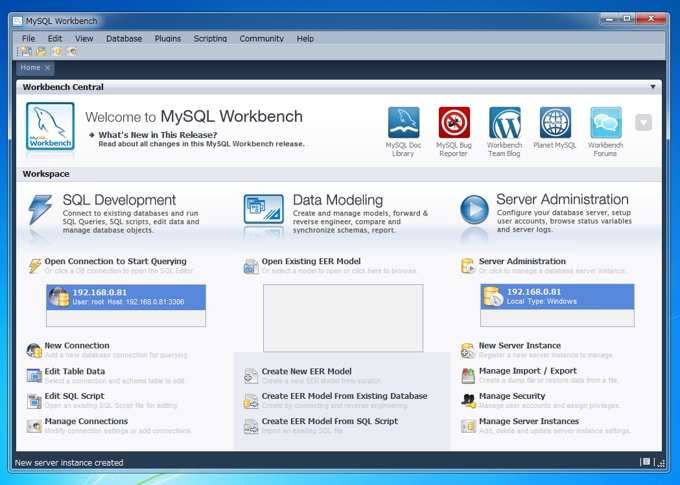The height and width of the screenshot is (485, 680).
Task: Click the SQL Development lightning bolt icon
Action: 40,210
